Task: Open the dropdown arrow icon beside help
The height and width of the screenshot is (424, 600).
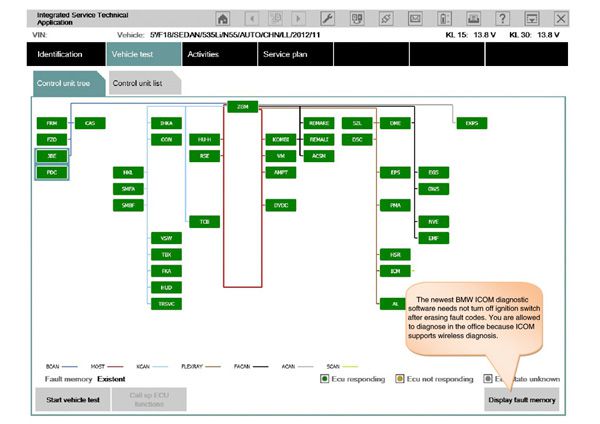Action: (x=531, y=19)
